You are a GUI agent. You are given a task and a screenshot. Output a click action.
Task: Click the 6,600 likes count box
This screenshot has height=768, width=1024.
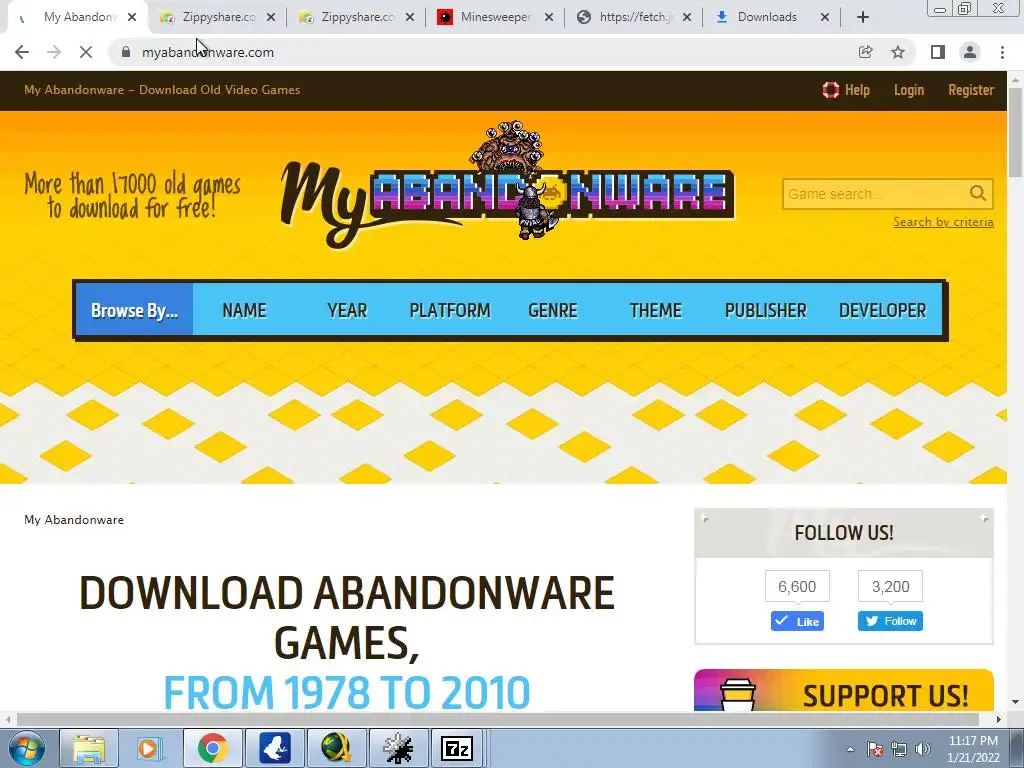797,586
